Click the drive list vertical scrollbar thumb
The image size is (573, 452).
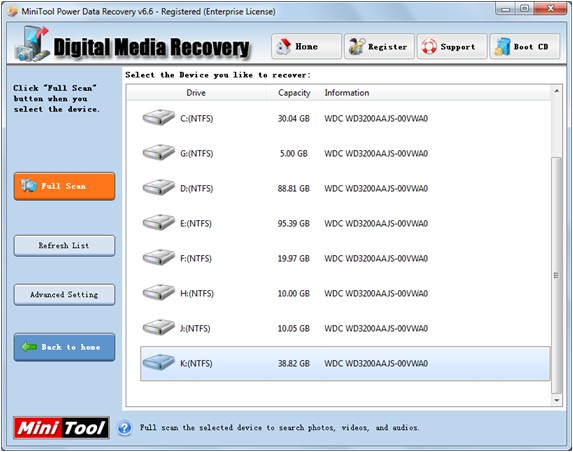557,275
